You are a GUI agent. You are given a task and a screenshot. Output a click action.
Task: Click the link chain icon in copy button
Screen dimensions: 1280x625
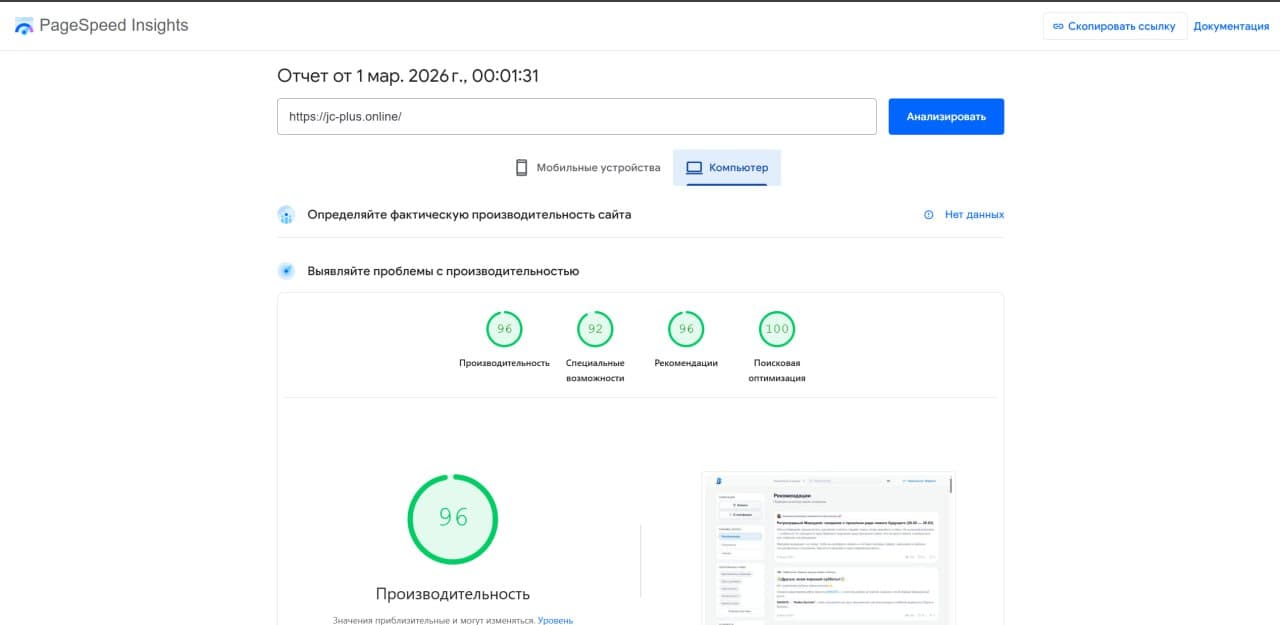tap(1058, 26)
